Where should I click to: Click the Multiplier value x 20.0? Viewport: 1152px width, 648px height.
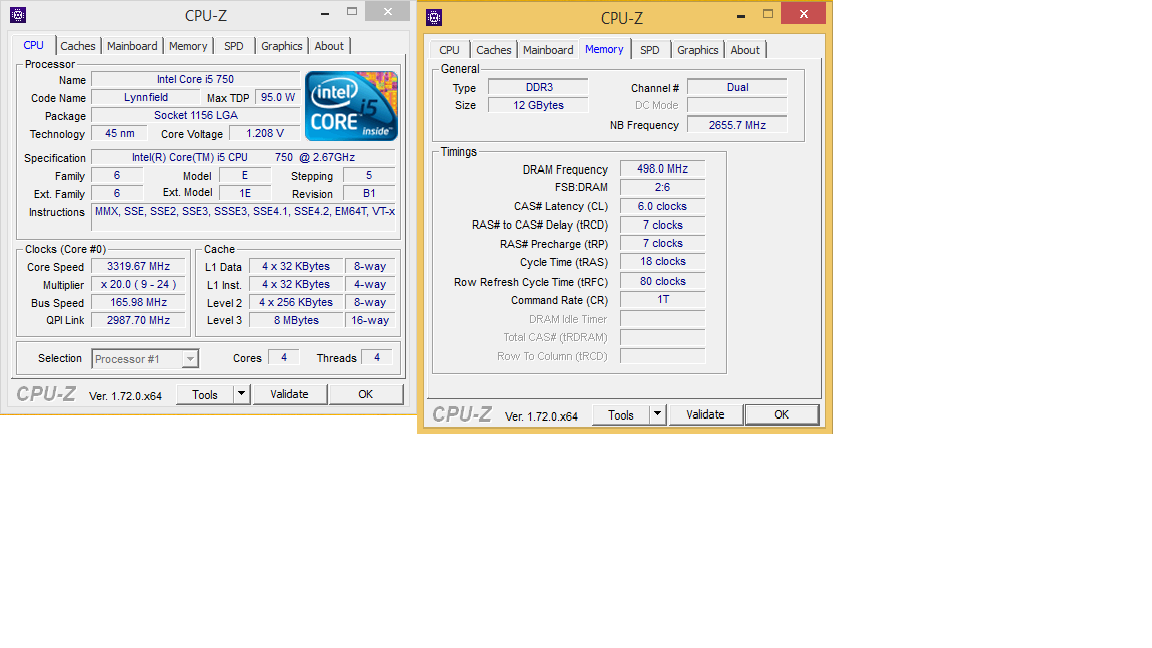pos(138,284)
